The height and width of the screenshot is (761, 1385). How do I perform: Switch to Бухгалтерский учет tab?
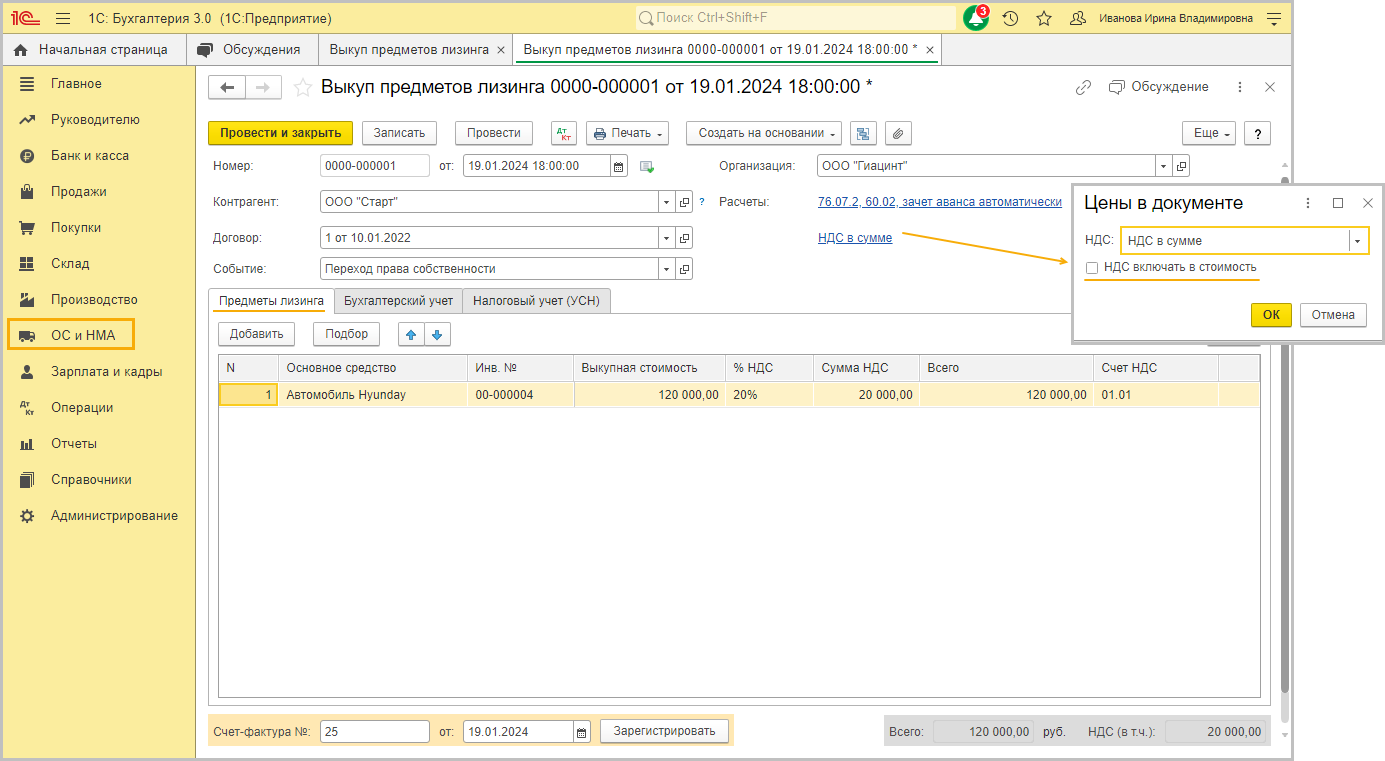pyautogui.click(x=398, y=301)
